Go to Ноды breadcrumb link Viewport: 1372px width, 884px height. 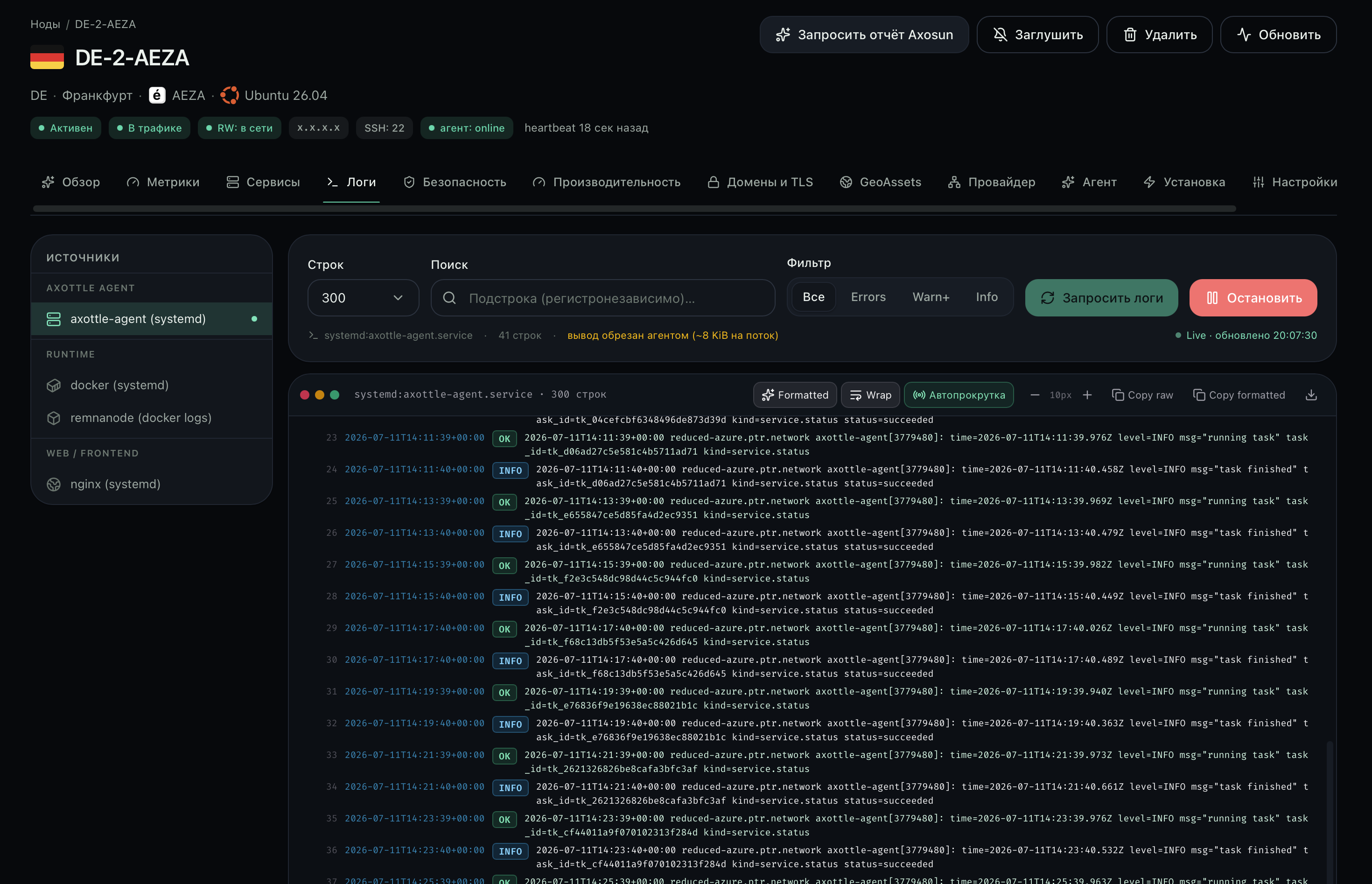point(45,24)
